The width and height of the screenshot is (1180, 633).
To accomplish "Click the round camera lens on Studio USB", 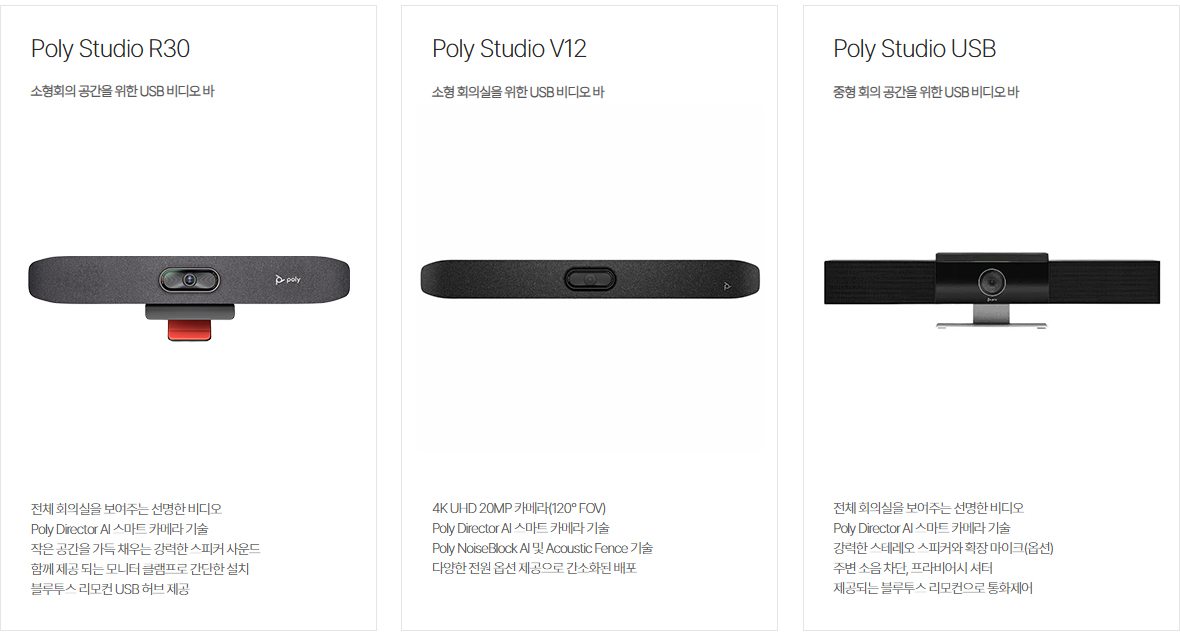I will coord(992,282).
